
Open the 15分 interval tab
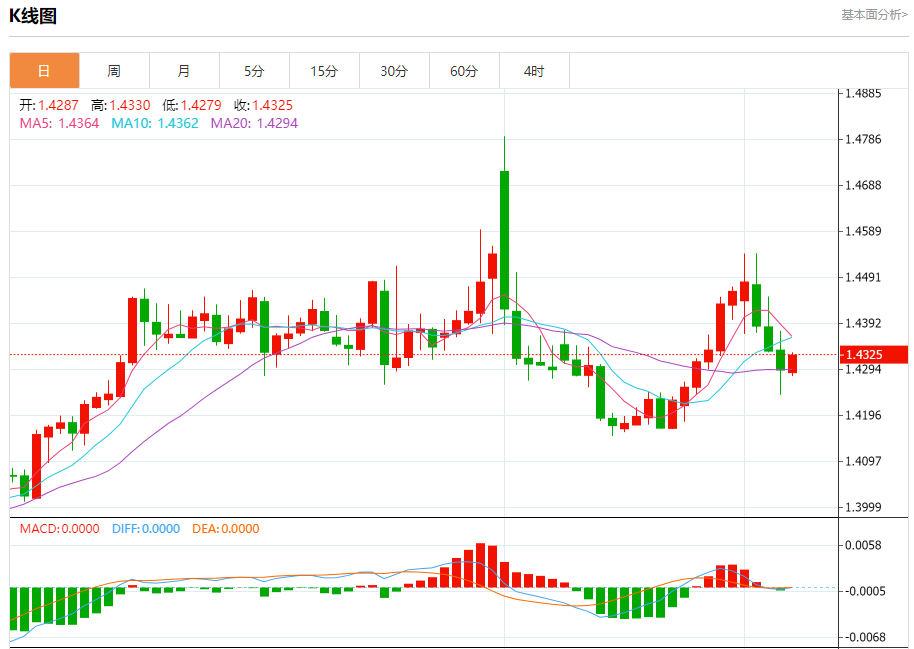click(324, 71)
